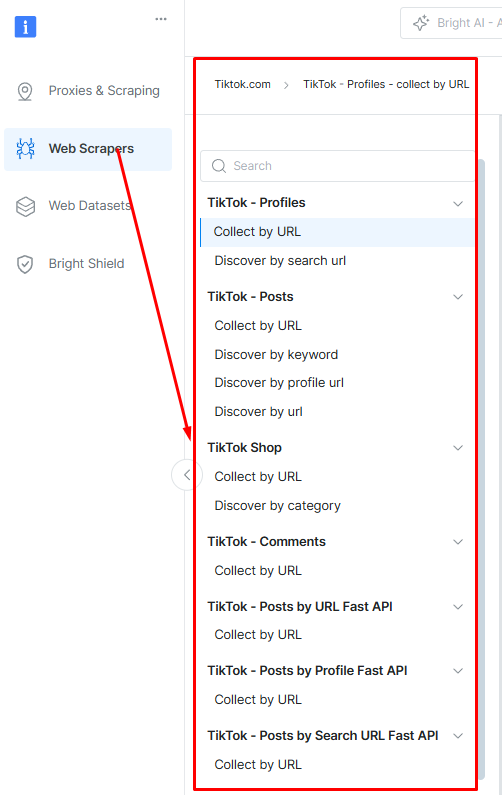This screenshot has width=502, height=795.
Task: Click the Bright AI sparkle icon
Action: [x=421, y=23]
